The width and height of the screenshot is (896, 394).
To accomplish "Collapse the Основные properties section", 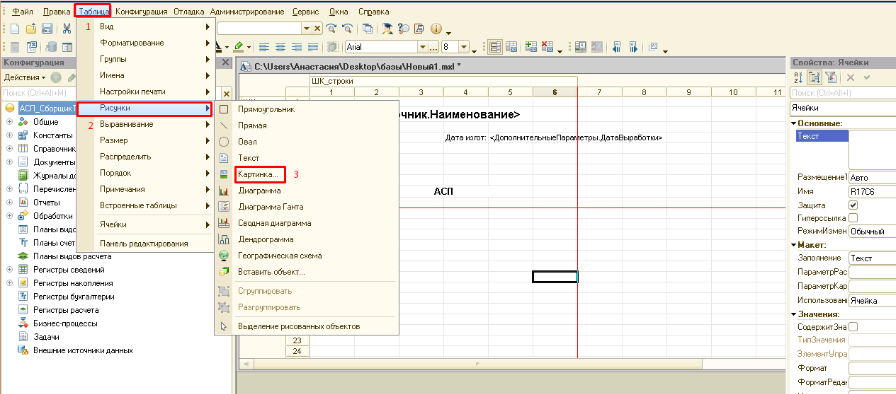I will (794, 123).
